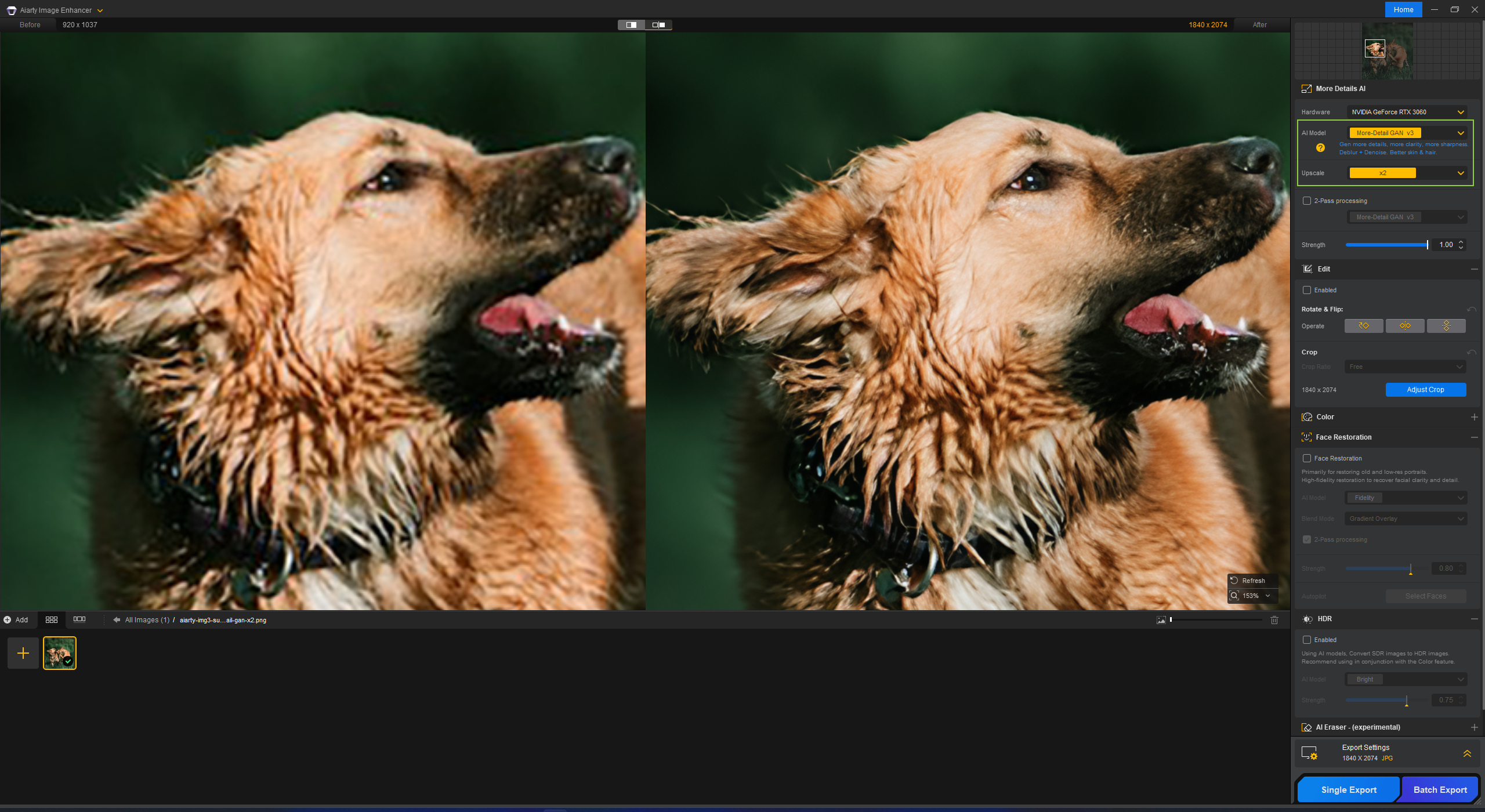Screen dimensions: 1485x812
Task: Switch to grid thumbnail view icon
Action: pyautogui.click(x=52, y=619)
